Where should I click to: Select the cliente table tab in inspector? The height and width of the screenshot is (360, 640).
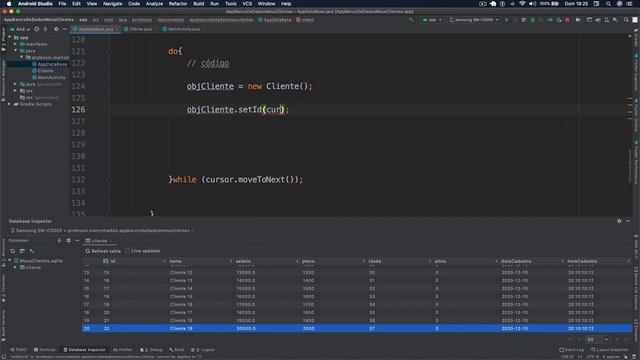point(99,241)
